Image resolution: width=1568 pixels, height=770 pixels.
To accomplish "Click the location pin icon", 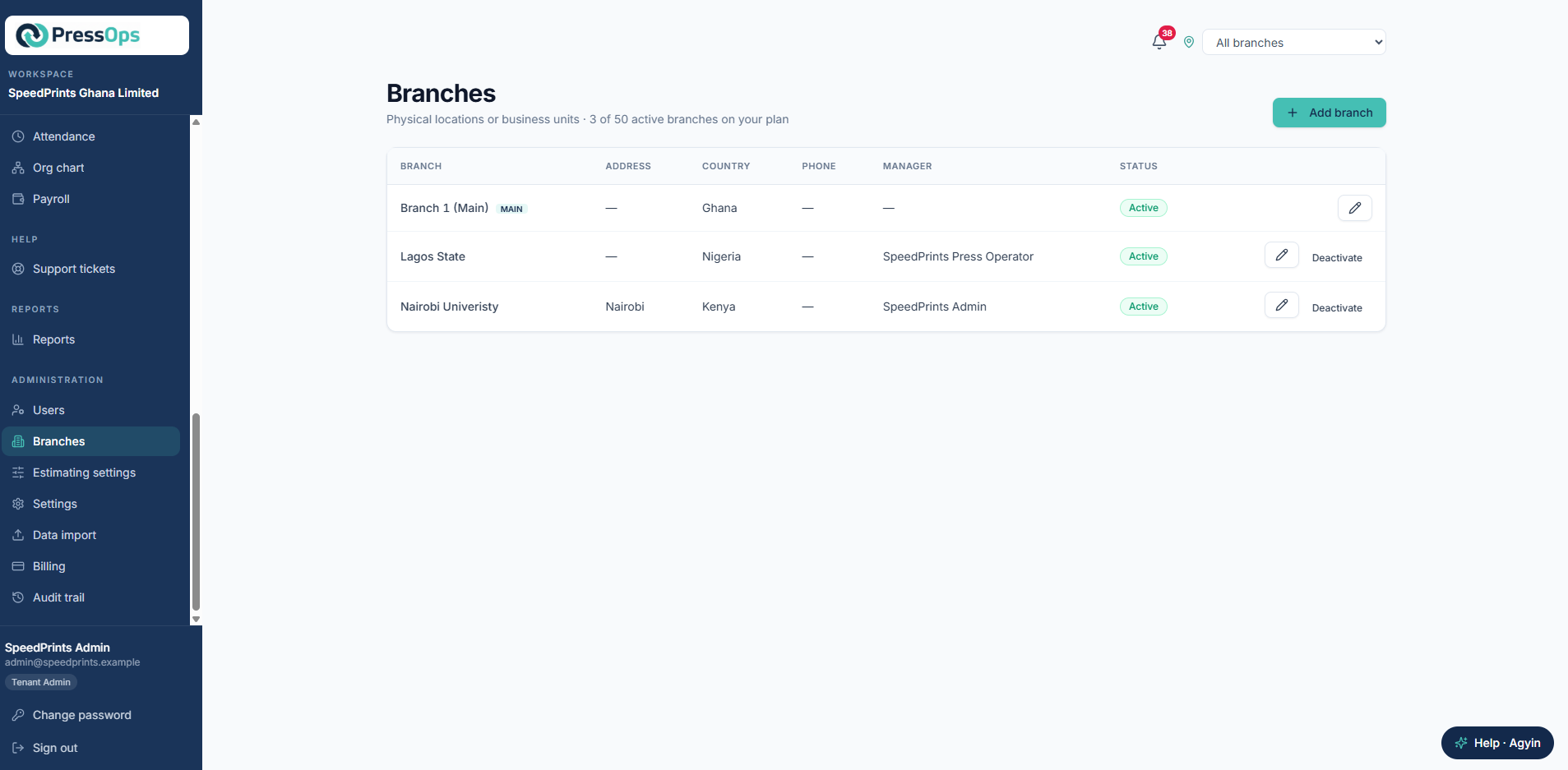I will click(x=1189, y=42).
